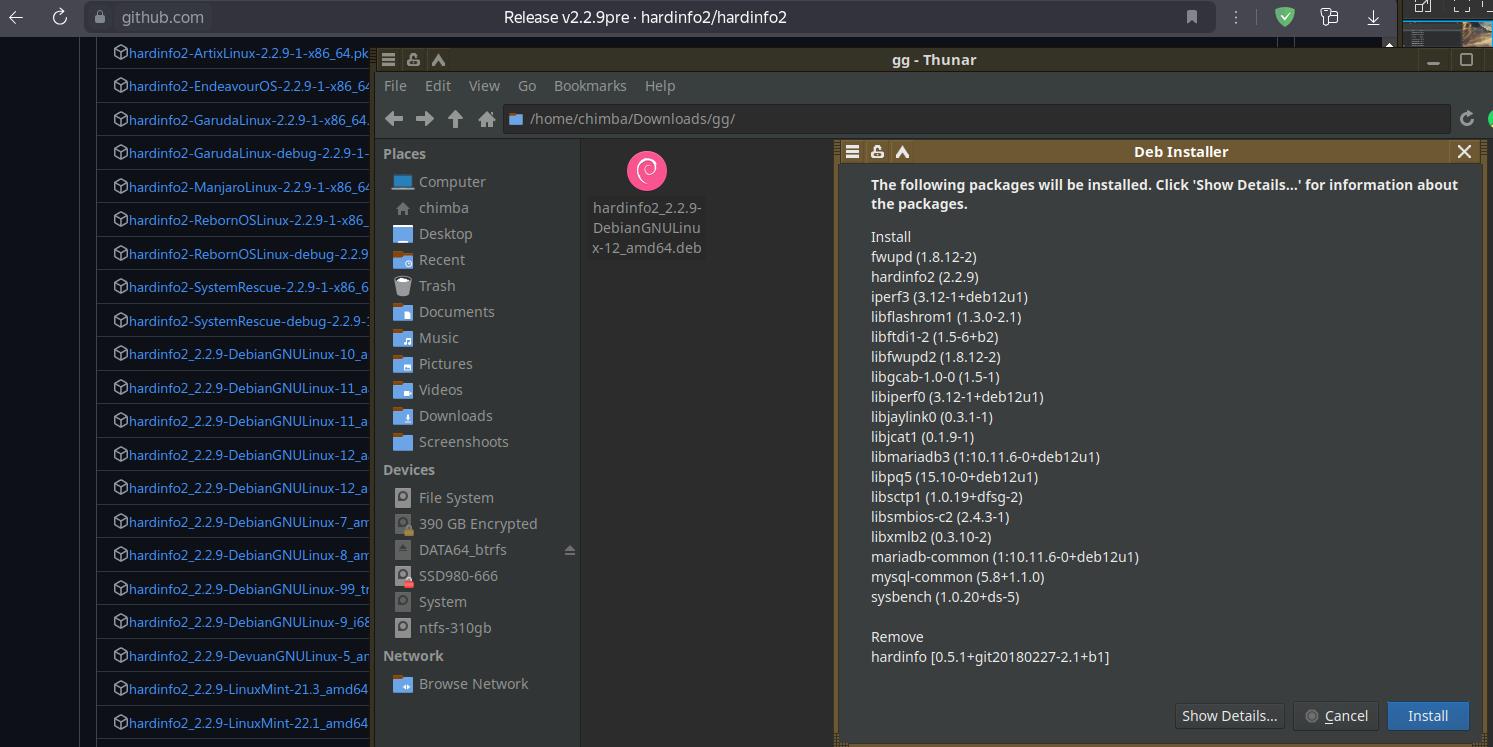Click the 'fwupd (1.8.12-2)' package line
The image size is (1493, 747).
(x=924, y=257)
